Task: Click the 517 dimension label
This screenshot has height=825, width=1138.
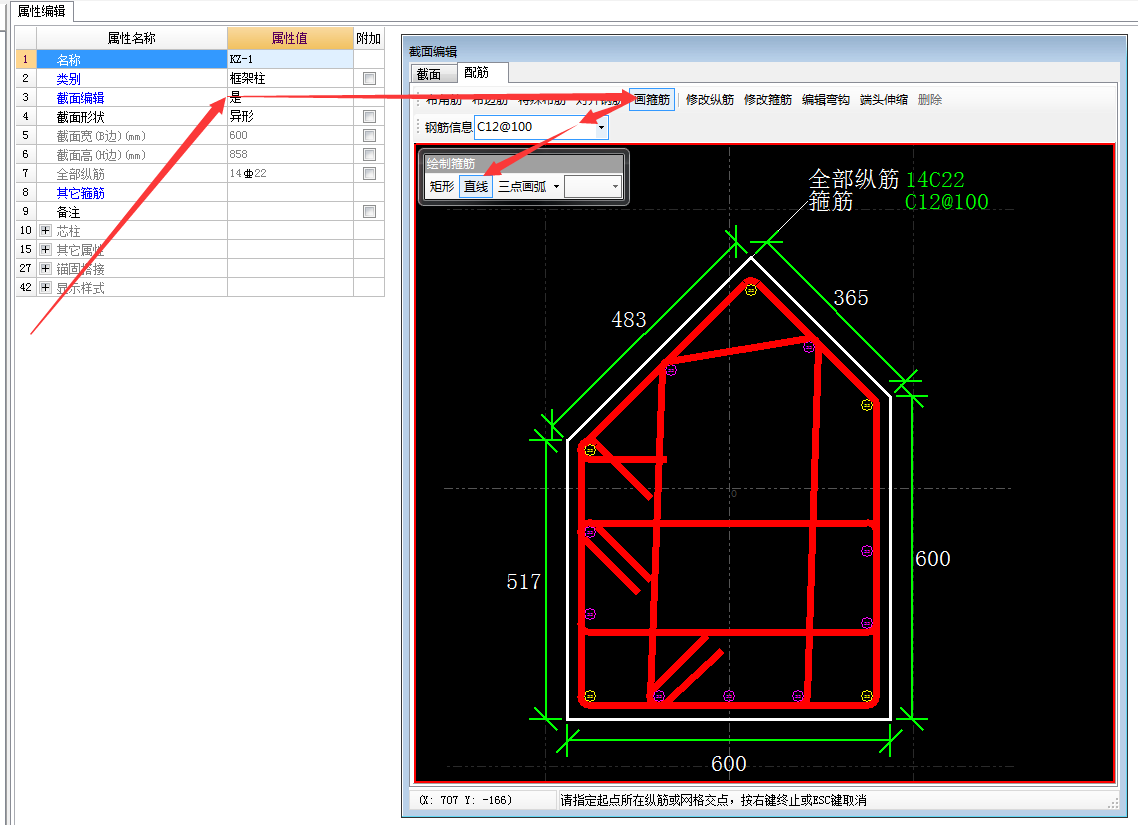Action: pos(523,581)
